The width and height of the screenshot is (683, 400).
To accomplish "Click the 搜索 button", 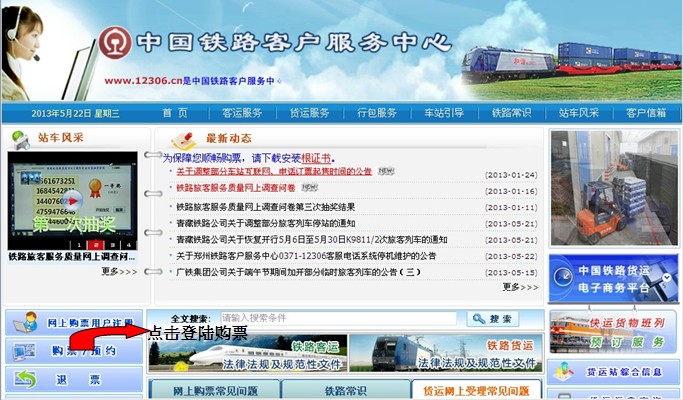I will click(x=493, y=319).
